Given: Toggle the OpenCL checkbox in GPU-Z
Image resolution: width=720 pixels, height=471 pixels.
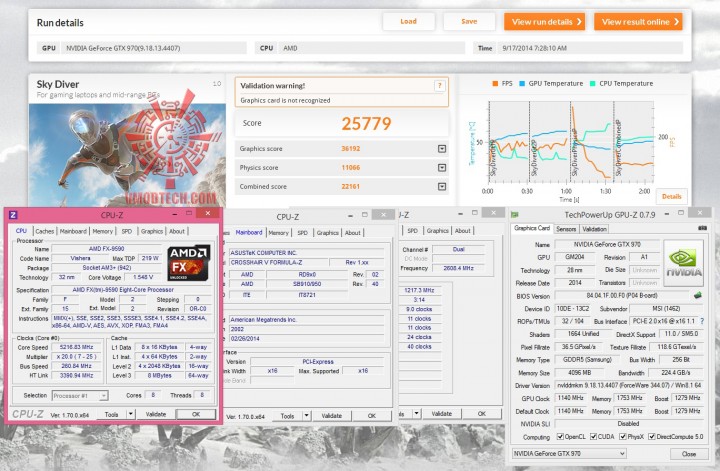Looking at the screenshot, I should pos(560,437).
